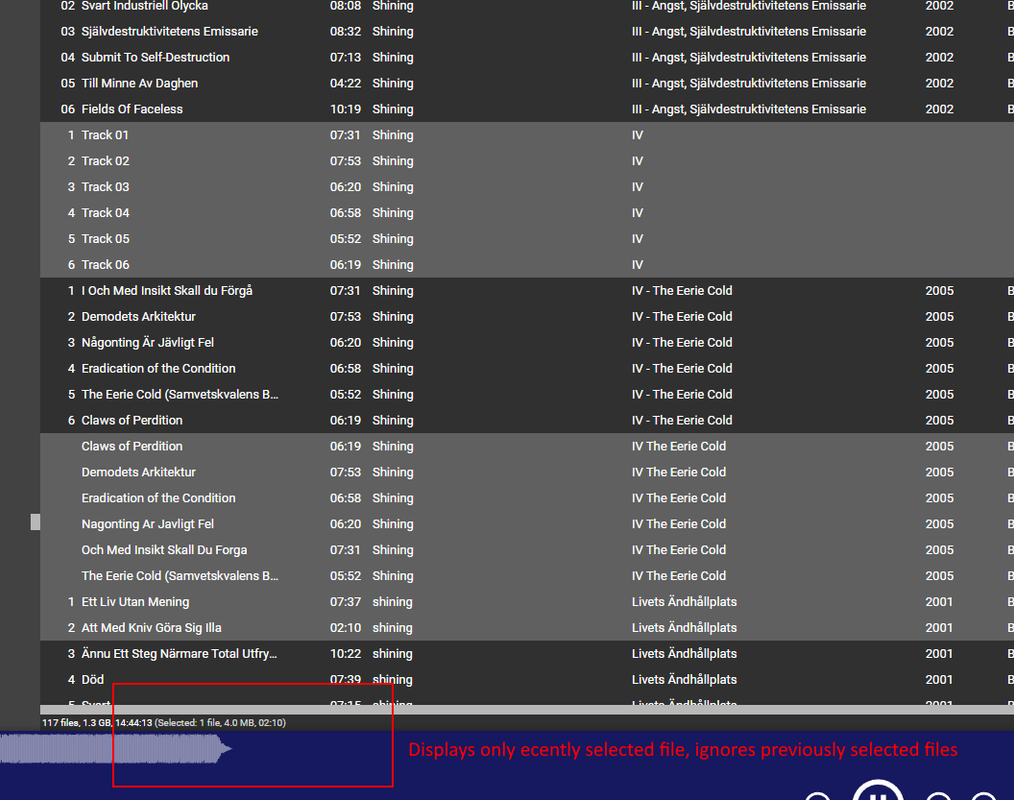Select unnumbered Eradication of the Condition track
Viewport: 1014px width, 800px height.
click(x=527, y=498)
